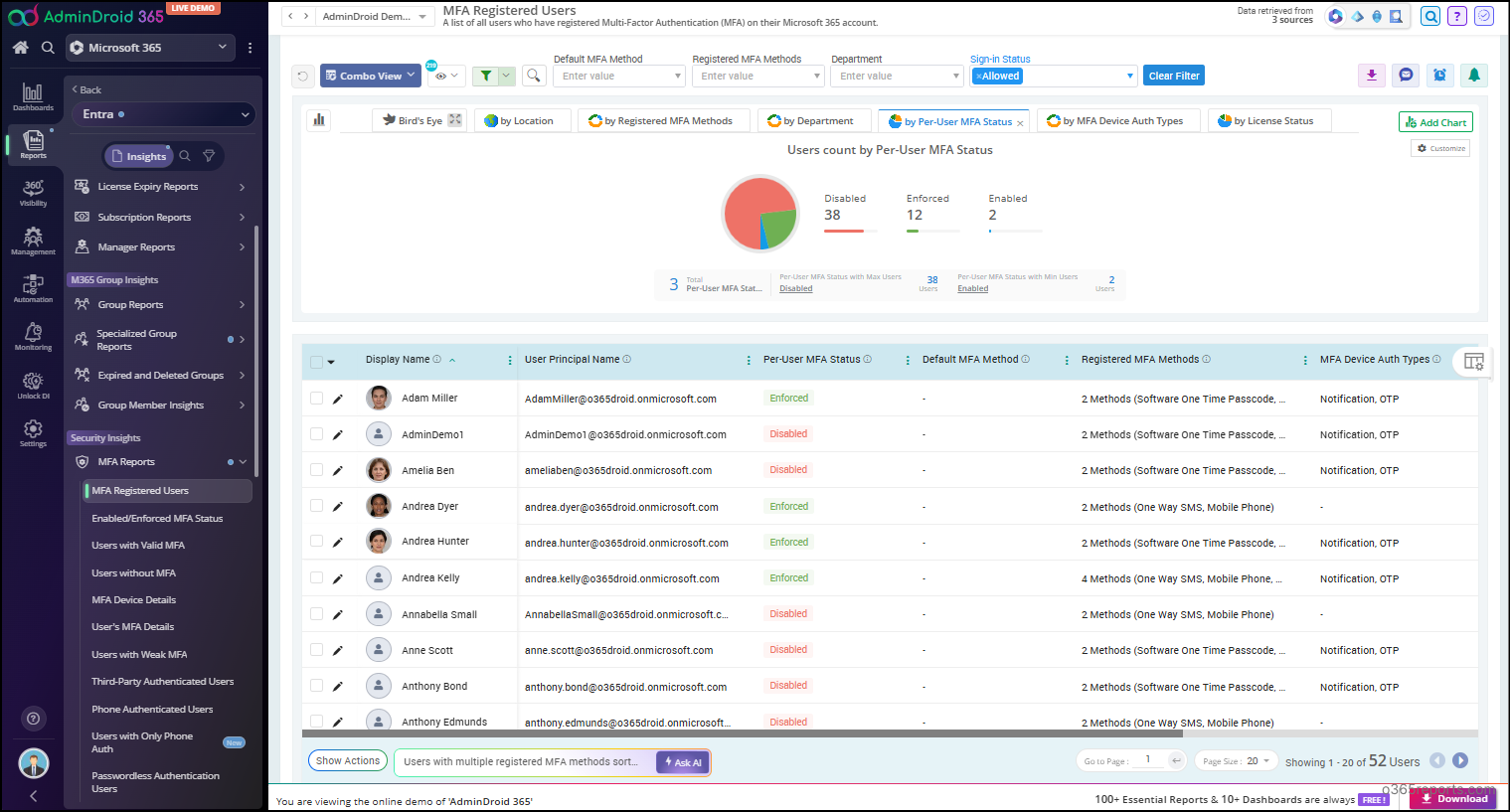
Task: Click the Go to Page input field
Action: pyautogui.click(x=1149, y=760)
